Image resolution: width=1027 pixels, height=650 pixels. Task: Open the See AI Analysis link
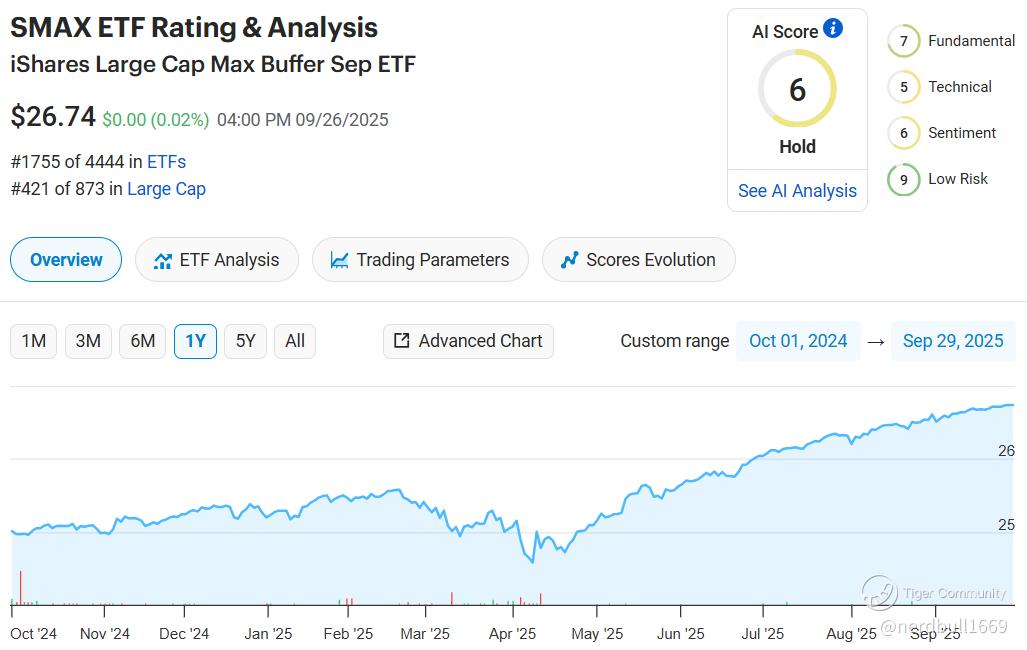[x=797, y=191]
